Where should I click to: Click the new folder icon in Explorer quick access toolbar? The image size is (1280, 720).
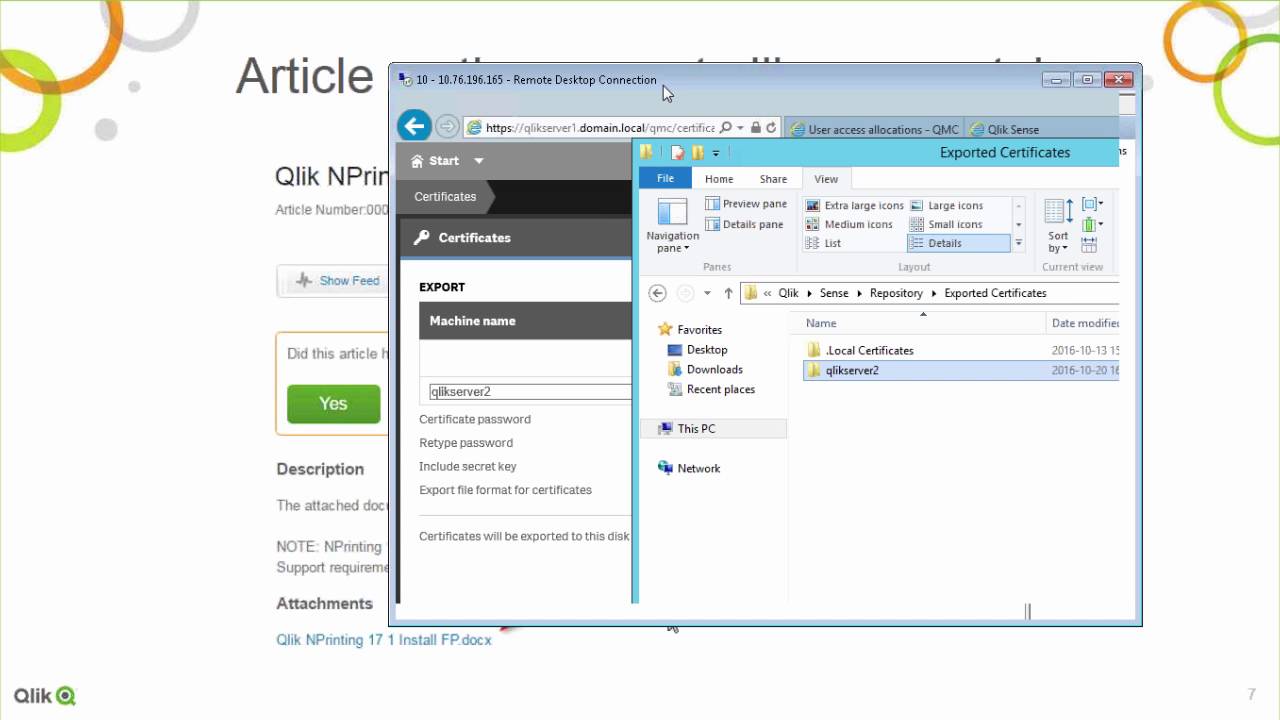coord(698,152)
